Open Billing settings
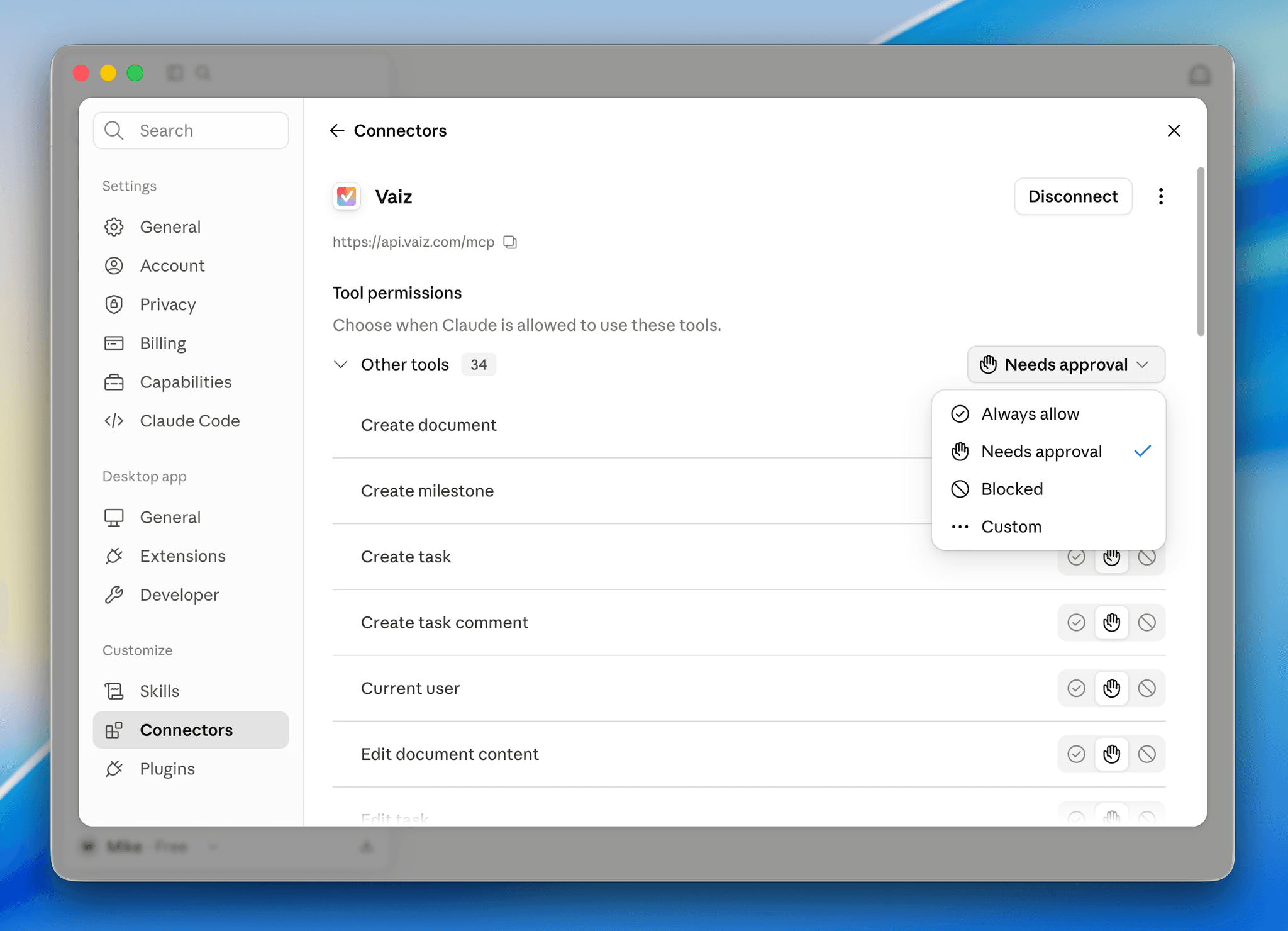 (x=191, y=343)
